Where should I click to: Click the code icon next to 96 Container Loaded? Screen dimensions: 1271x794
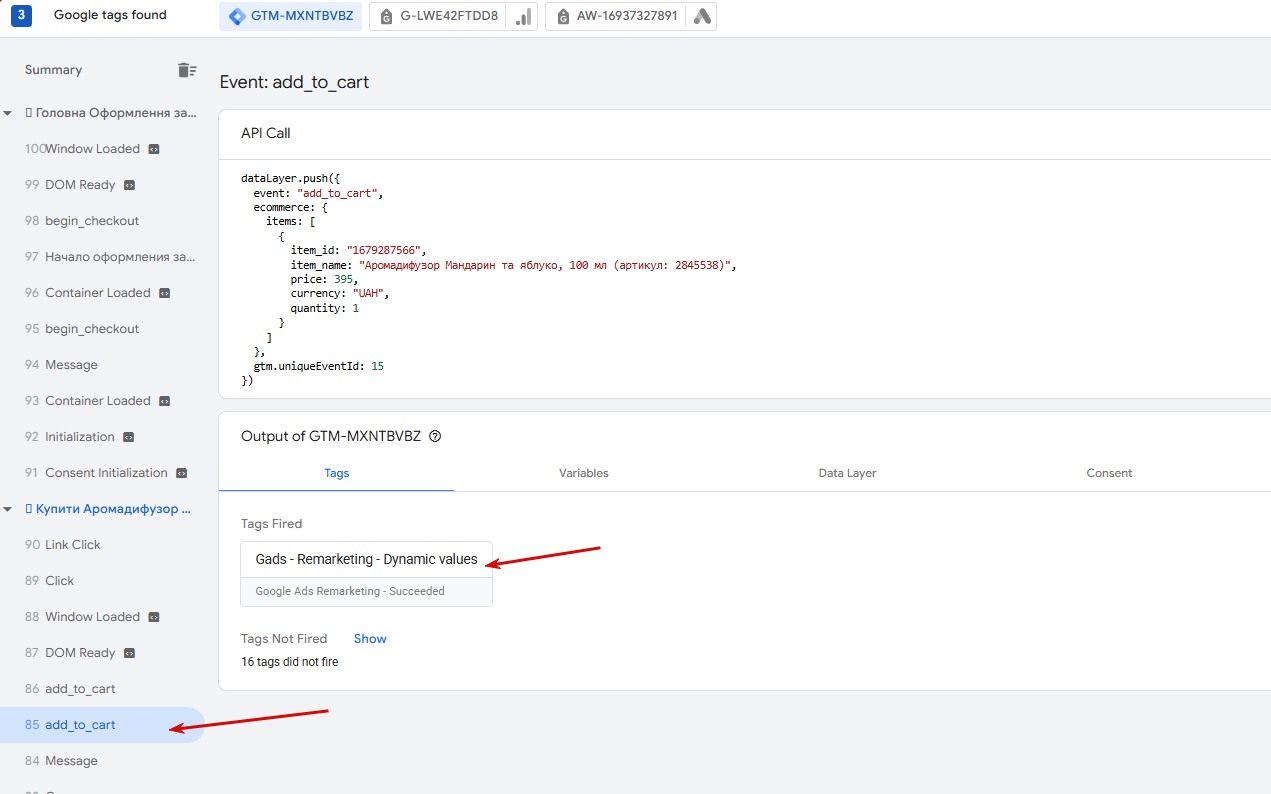click(x=165, y=293)
